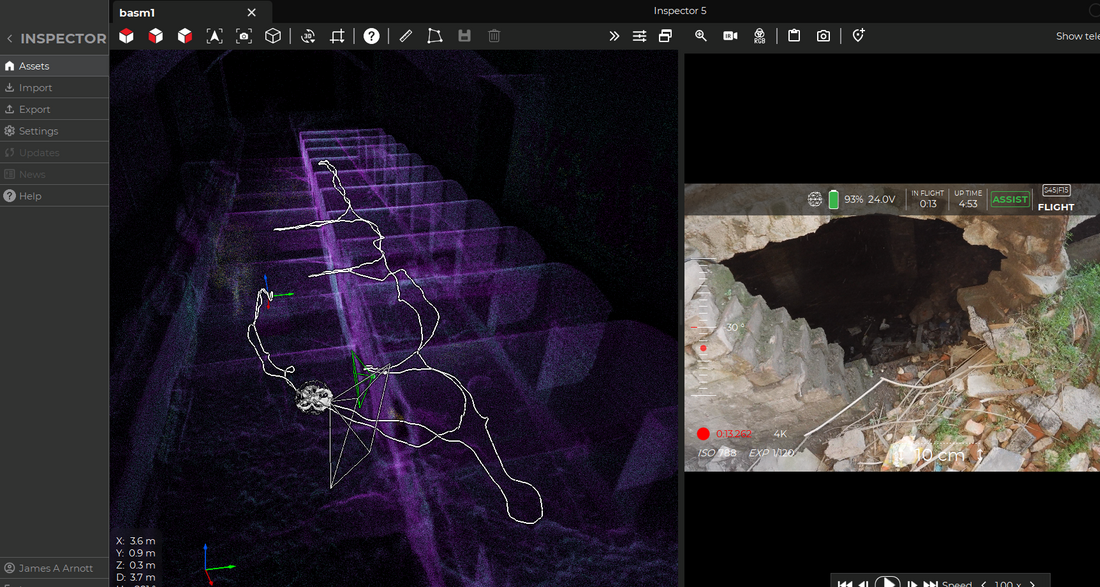Increase playback speed with right arrow
The width and height of the screenshot is (1100, 587).
(1032, 584)
